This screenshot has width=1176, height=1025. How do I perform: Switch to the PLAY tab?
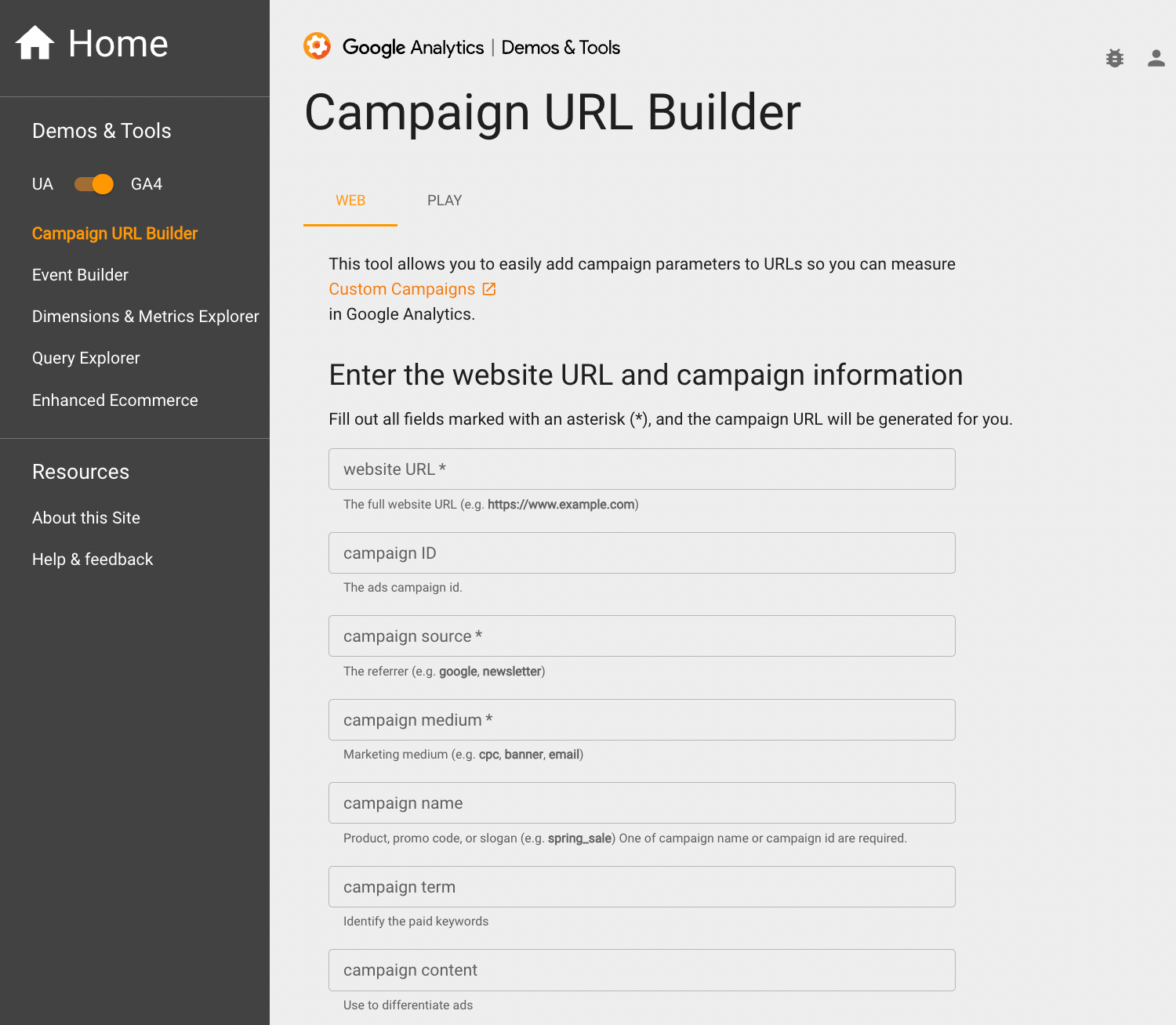coord(445,201)
